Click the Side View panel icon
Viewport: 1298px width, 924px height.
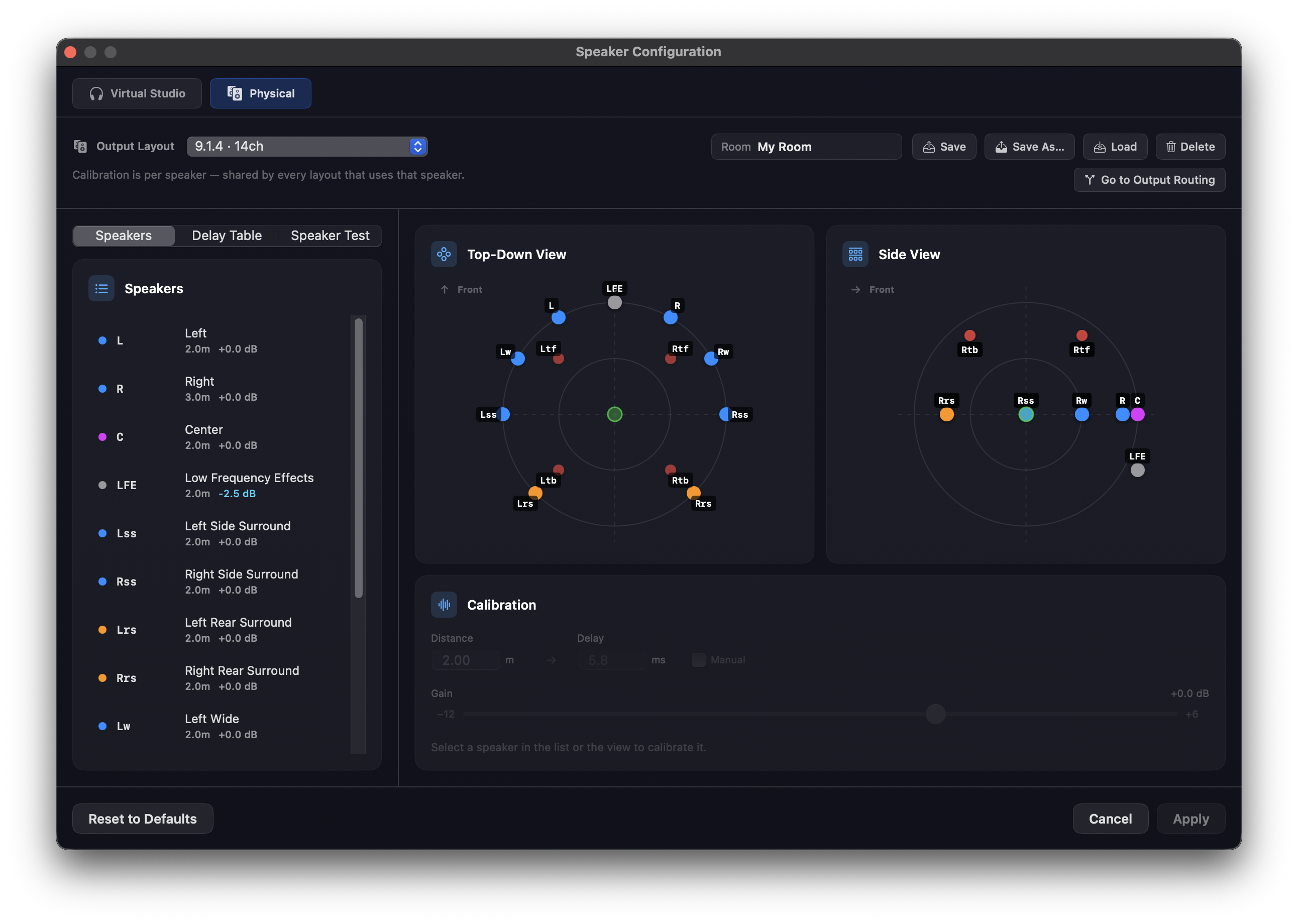855,254
